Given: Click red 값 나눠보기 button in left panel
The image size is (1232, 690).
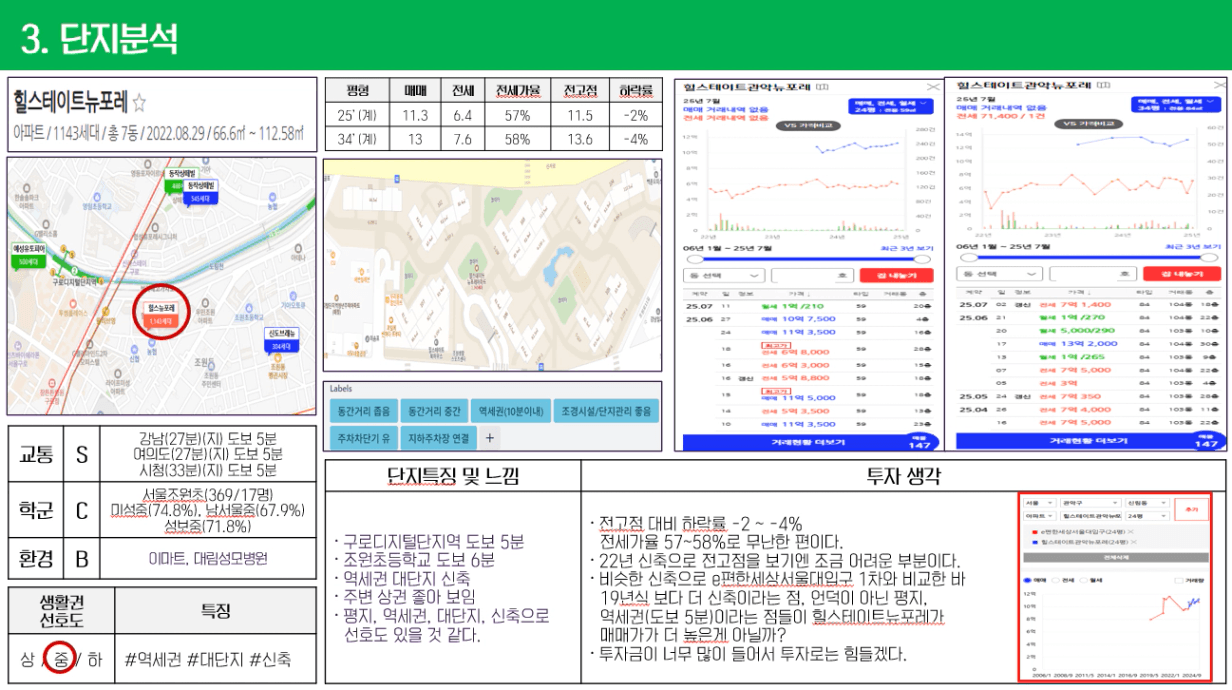Looking at the screenshot, I should point(897,276).
